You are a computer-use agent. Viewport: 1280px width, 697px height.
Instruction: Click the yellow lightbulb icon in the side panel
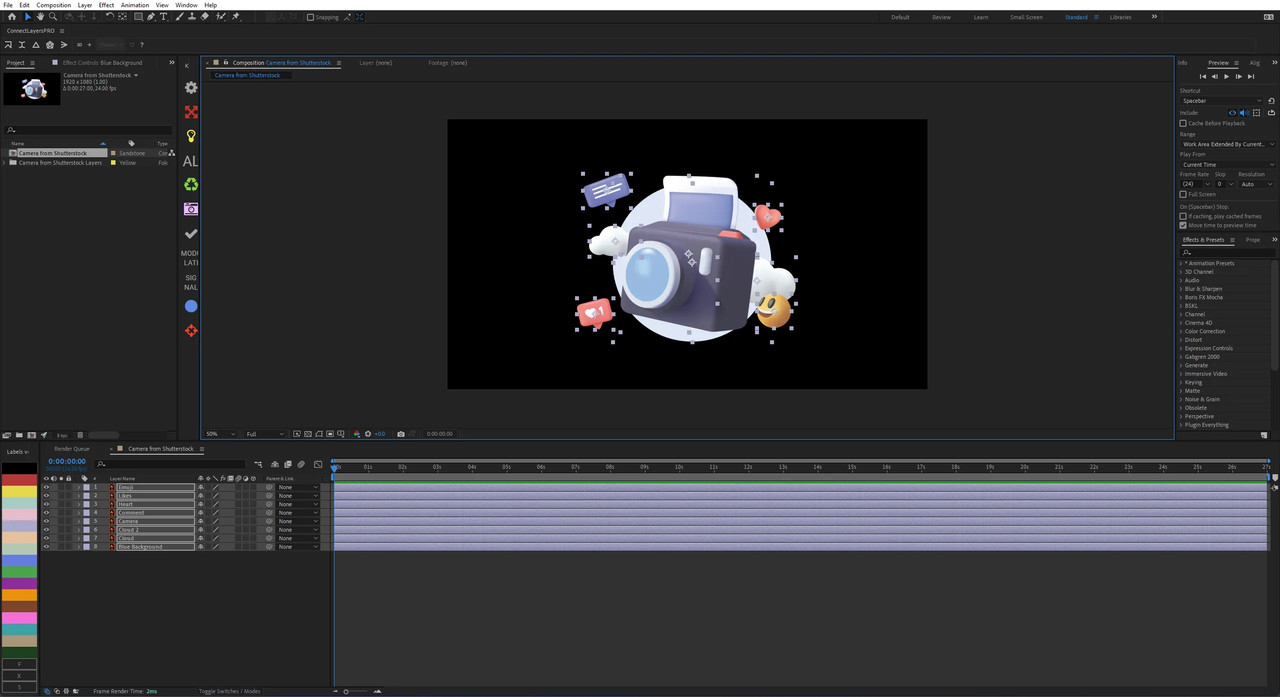click(191, 136)
